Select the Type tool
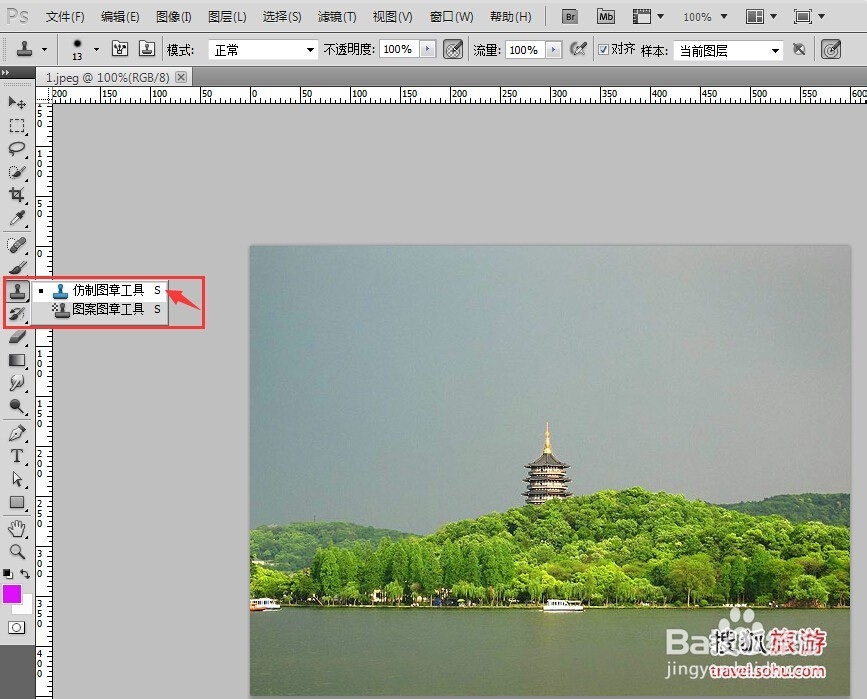 click(x=17, y=456)
